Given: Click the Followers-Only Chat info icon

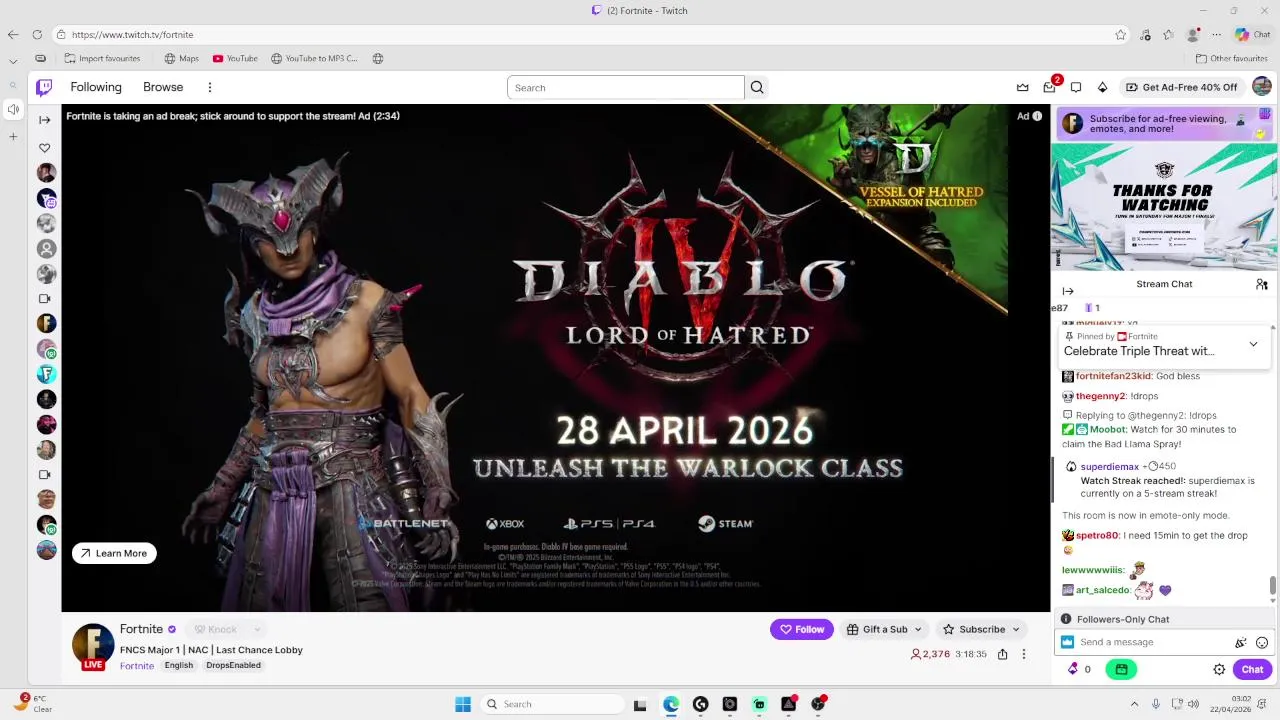Looking at the screenshot, I should 1066,619.
